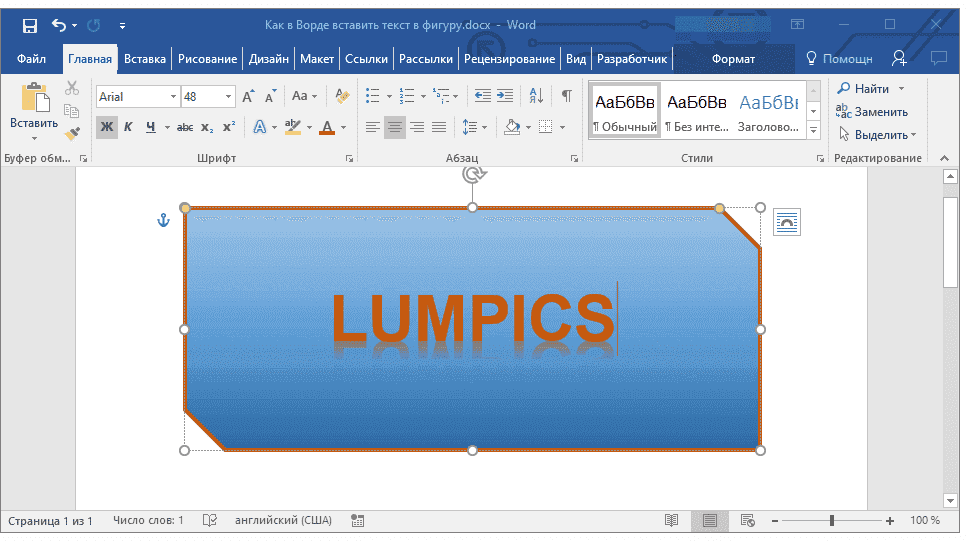Switch to the Рецензирование tab
This screenshot has width=968, height=541.
[x=509, y=59]
